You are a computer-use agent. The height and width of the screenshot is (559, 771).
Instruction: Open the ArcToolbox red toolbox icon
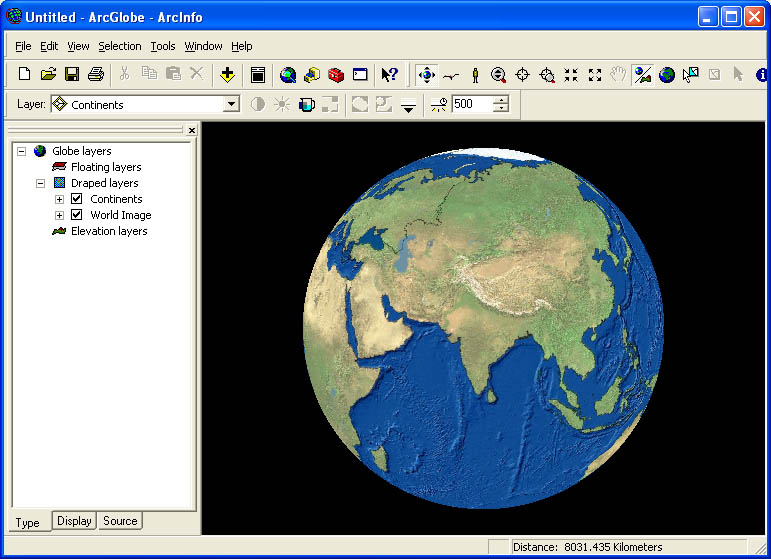336,74
